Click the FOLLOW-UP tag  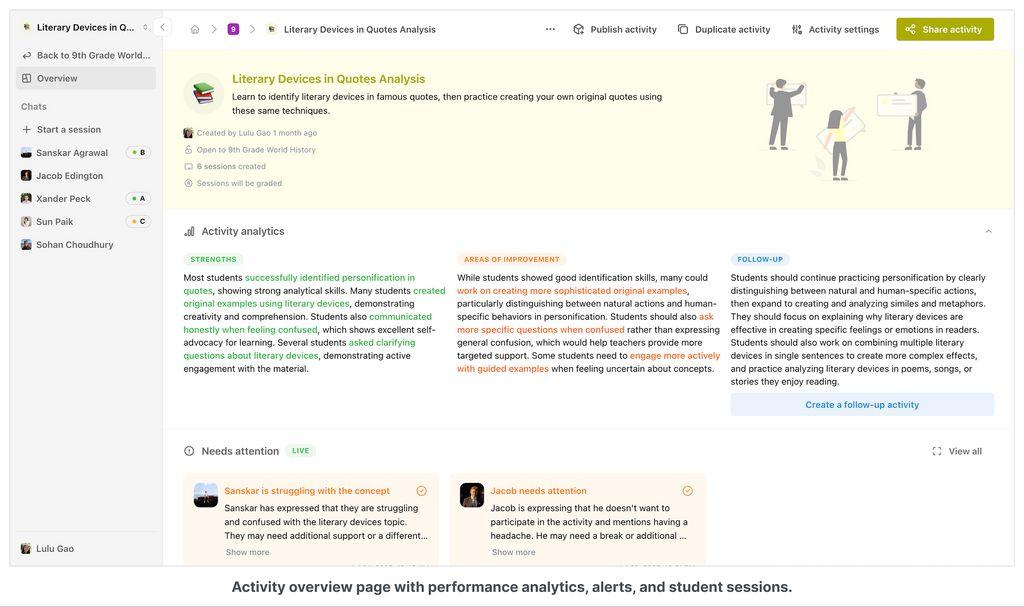(760, 259)
